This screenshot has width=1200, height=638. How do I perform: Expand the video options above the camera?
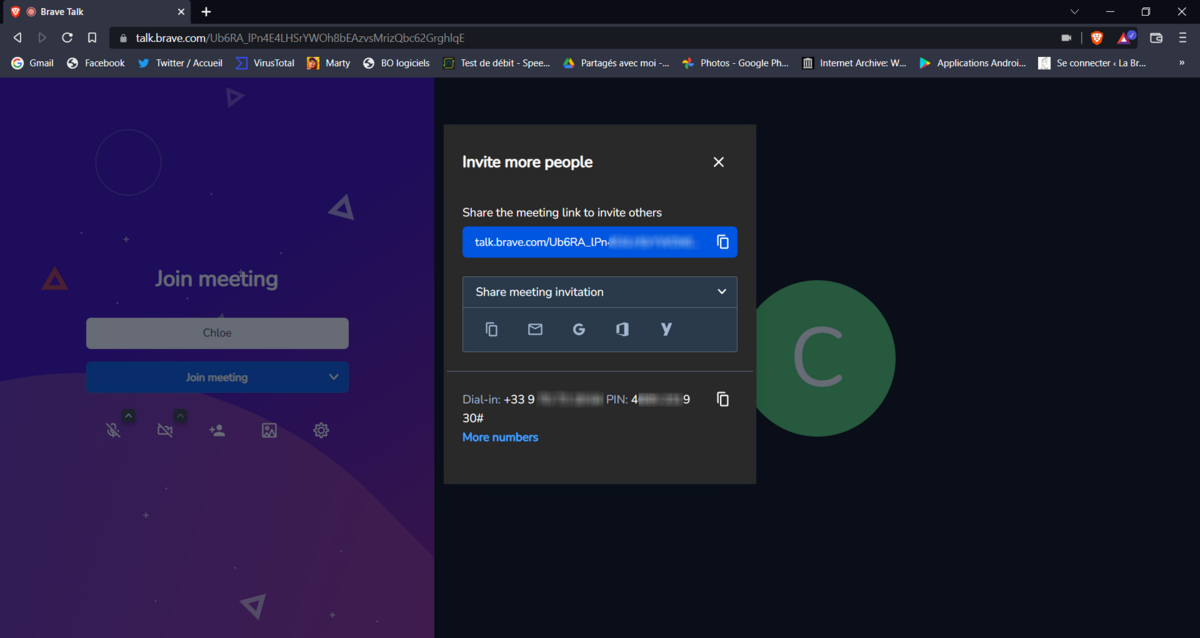click(180, 416)
